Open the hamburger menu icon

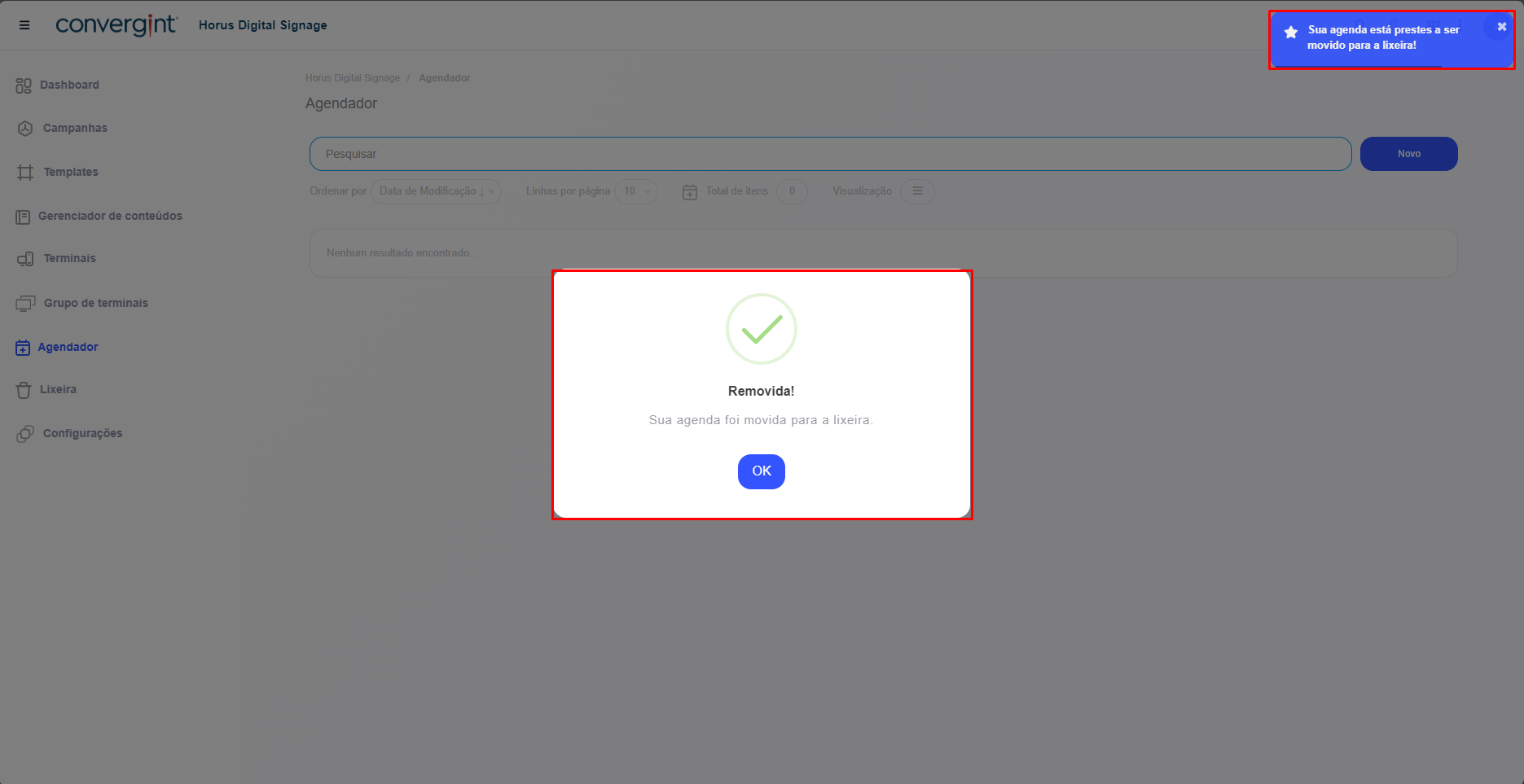click(x=24, y=25)
